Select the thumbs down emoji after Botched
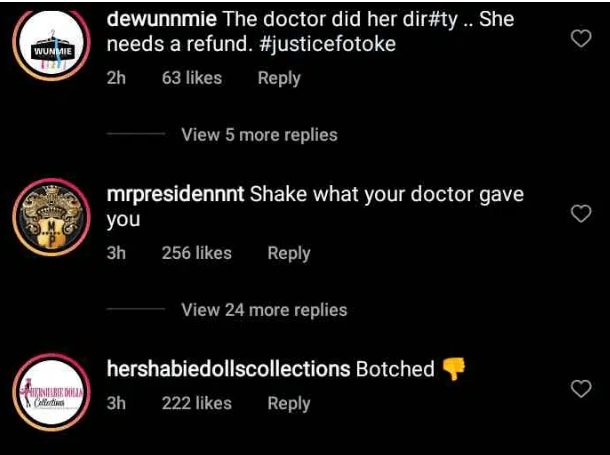 click(454, 368)
